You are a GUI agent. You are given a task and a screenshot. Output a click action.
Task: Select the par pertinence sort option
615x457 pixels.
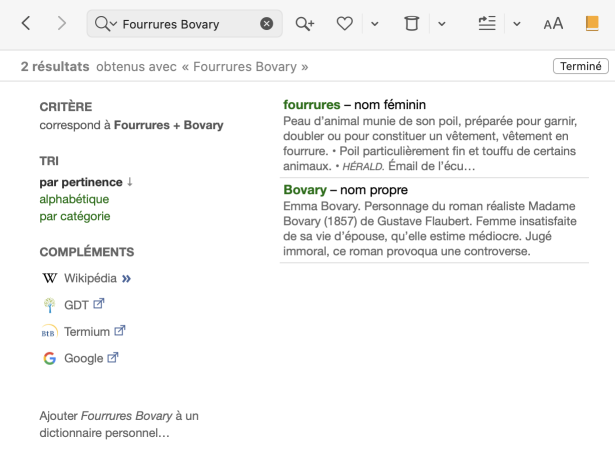point(80,182)
